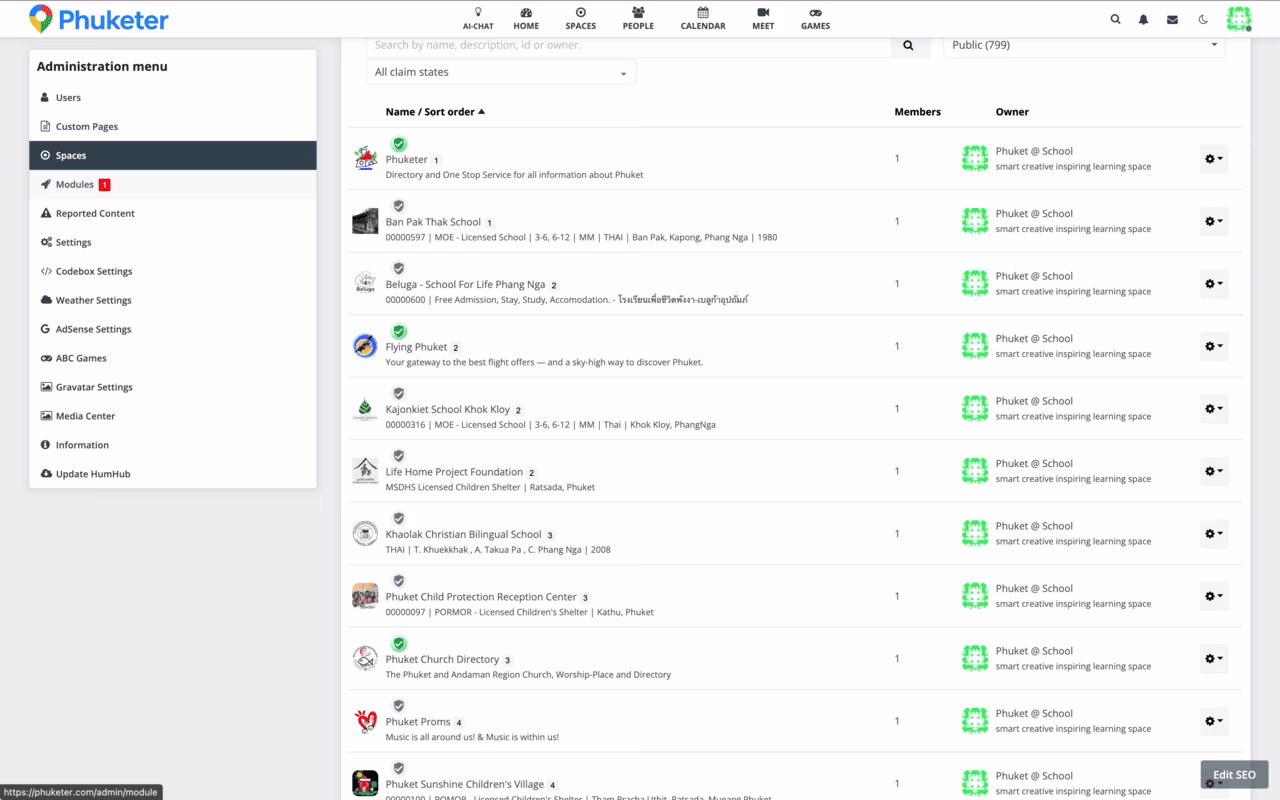
Task: Click the grey shield badge on Ban Pak Thak School
Action: (x=399, y=206)
